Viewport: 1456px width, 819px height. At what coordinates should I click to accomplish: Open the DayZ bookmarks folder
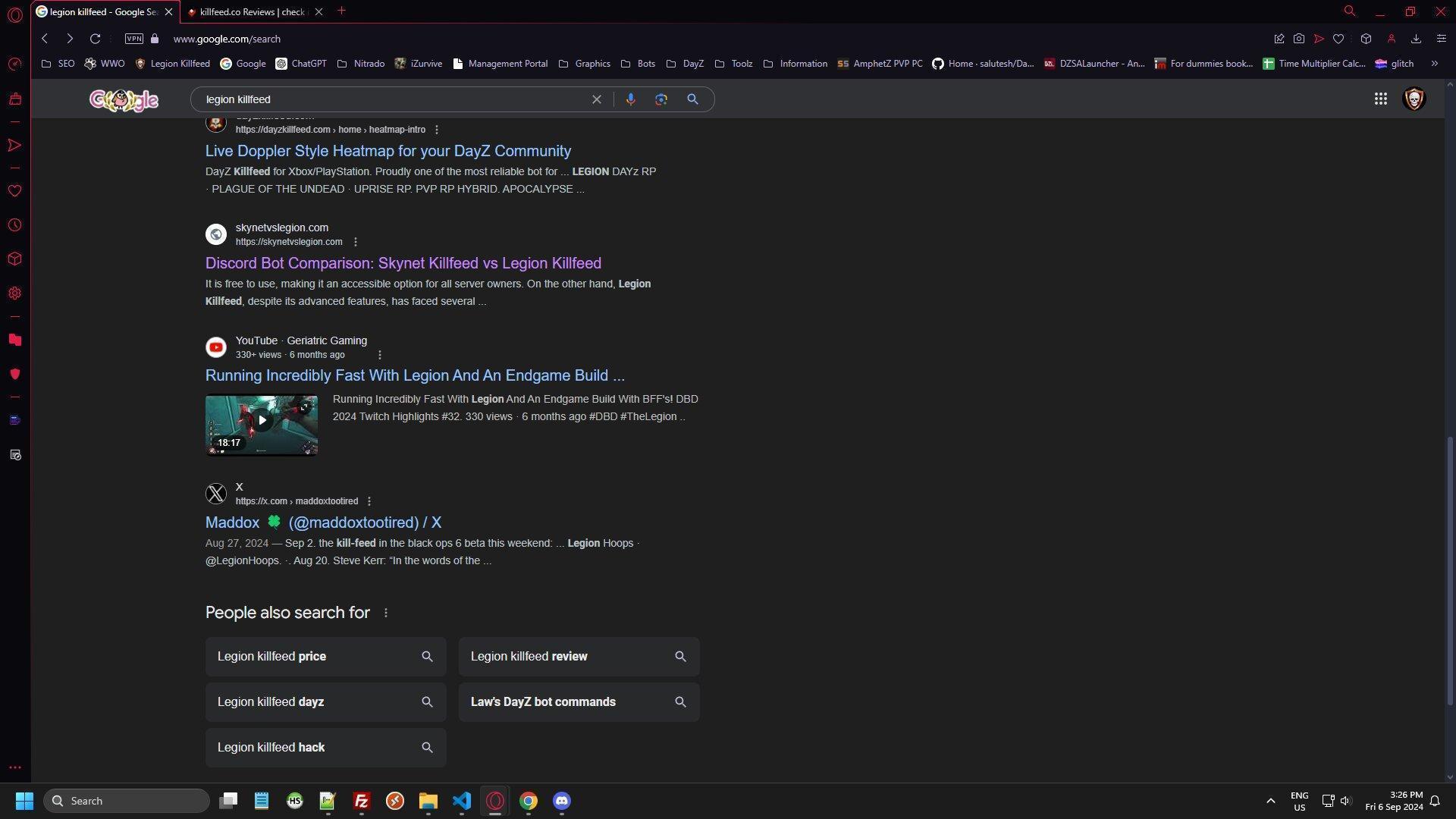(685, 64)
